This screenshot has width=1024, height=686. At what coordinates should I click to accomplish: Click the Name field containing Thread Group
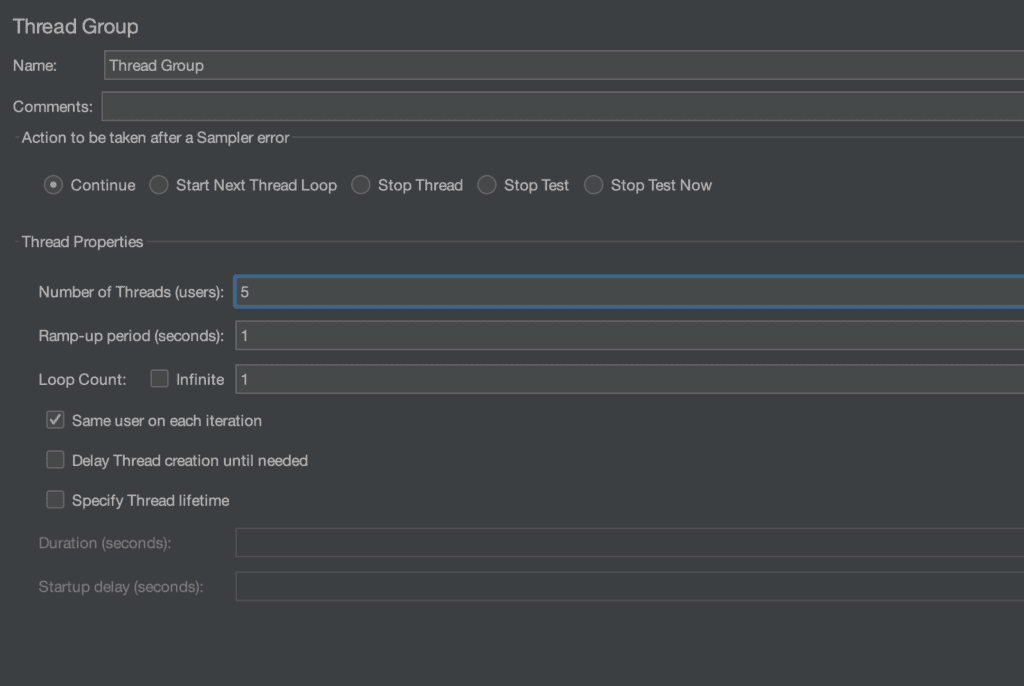pos(564,65)
